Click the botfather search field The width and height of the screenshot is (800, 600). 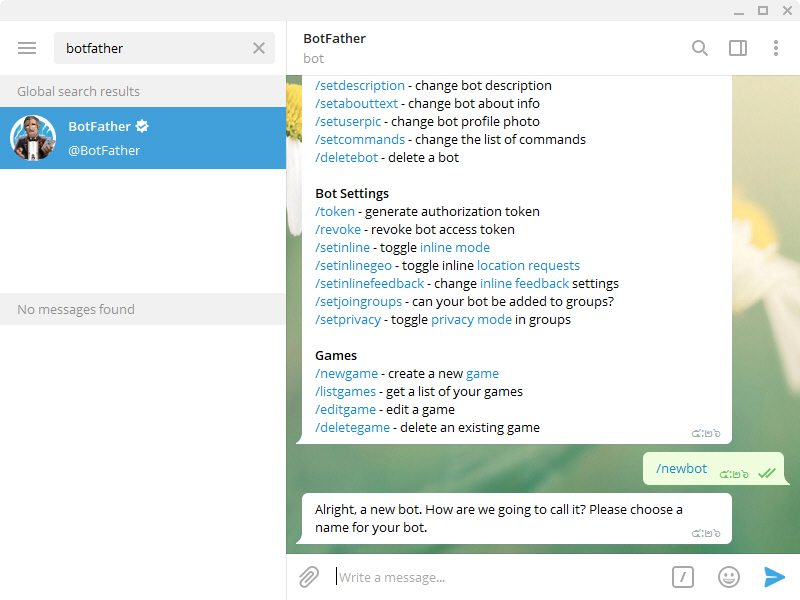tap(164, 48)
